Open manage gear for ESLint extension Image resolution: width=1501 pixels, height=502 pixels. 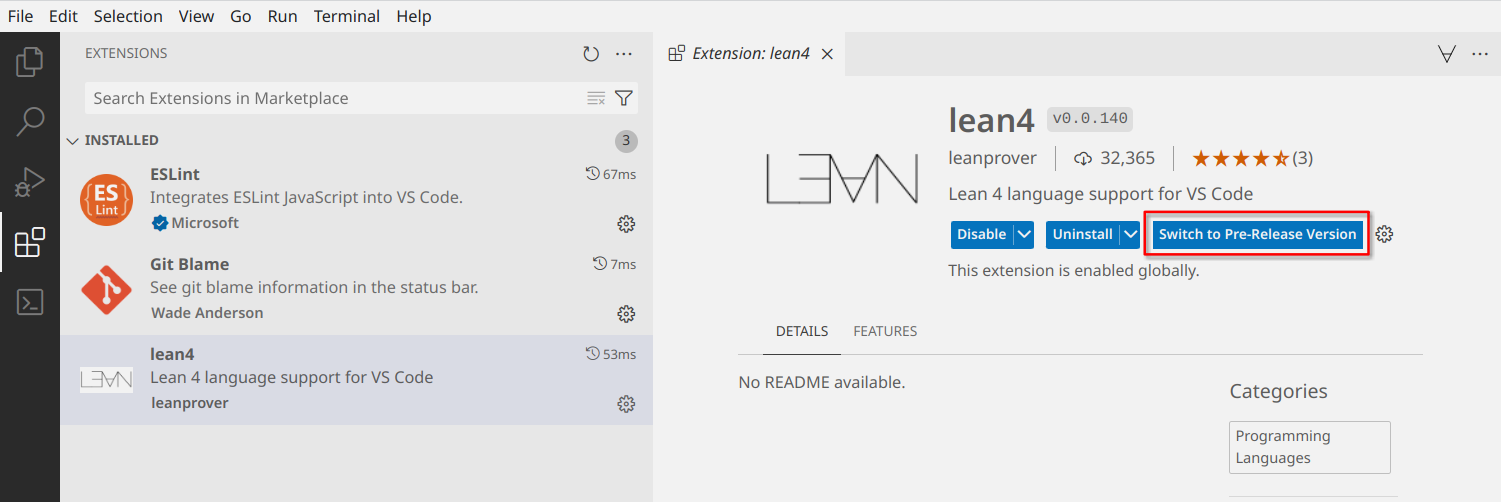click(x=627, y=223)
